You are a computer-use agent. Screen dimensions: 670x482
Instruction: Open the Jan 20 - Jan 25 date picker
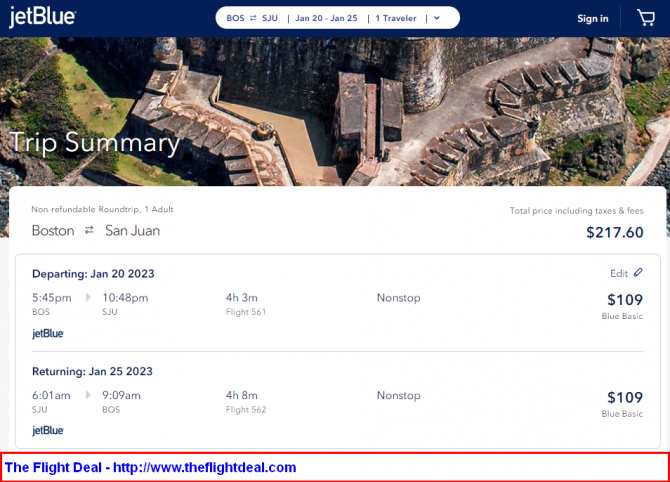pyautogui.click(x=326, y=18)
